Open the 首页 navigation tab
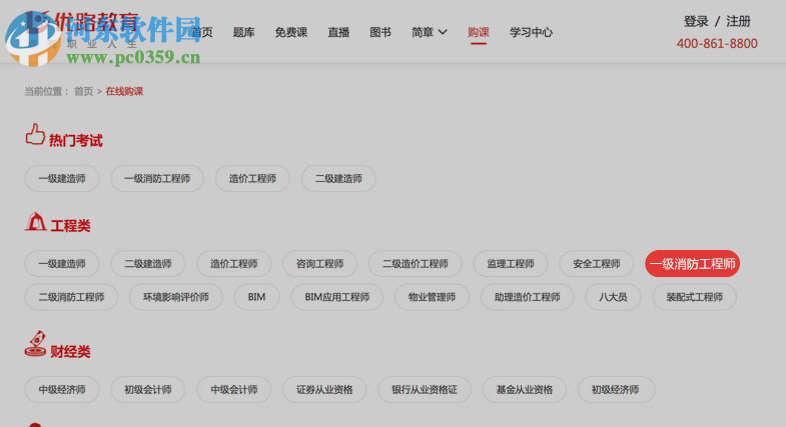The height and width of the screenshot is (427, 786). [202, 32]
